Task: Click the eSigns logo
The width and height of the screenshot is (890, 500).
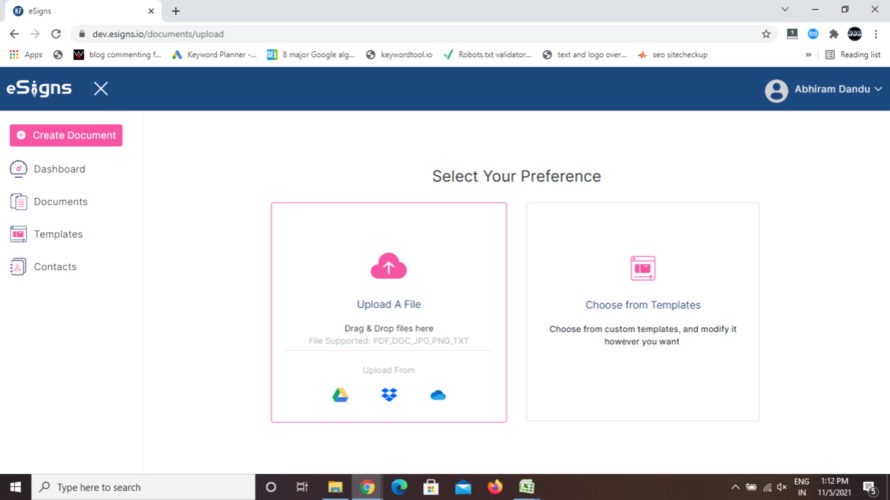Action: point(39,89)
